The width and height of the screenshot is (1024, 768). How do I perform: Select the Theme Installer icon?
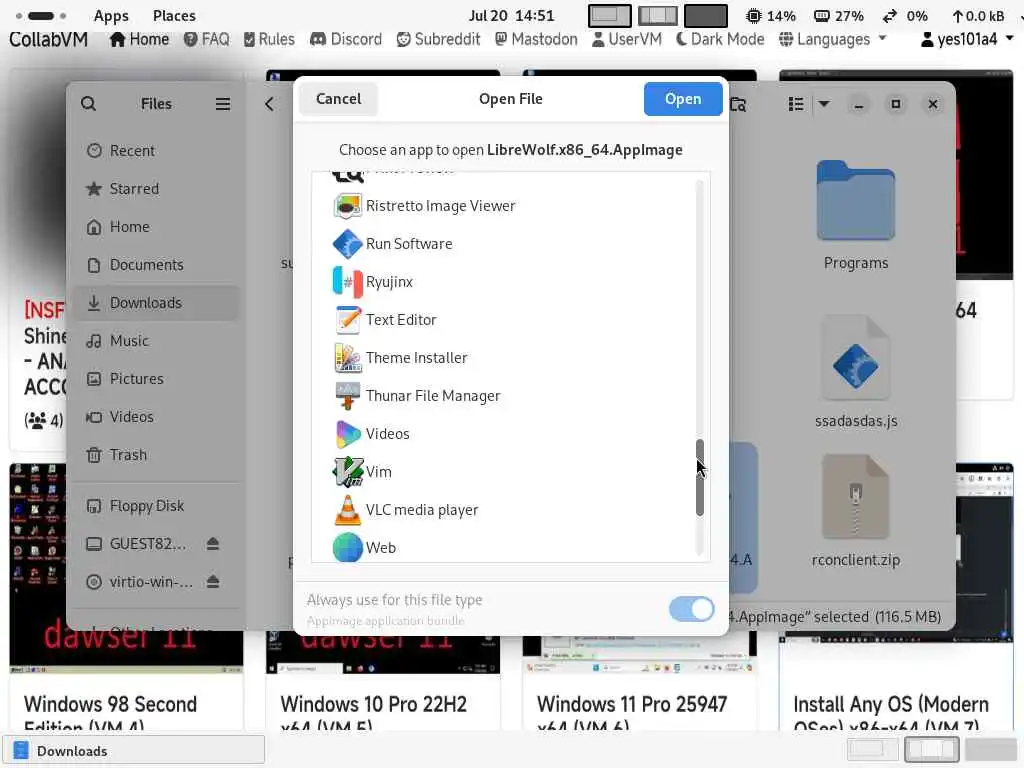pyautogui.click(x=347, y=358)
